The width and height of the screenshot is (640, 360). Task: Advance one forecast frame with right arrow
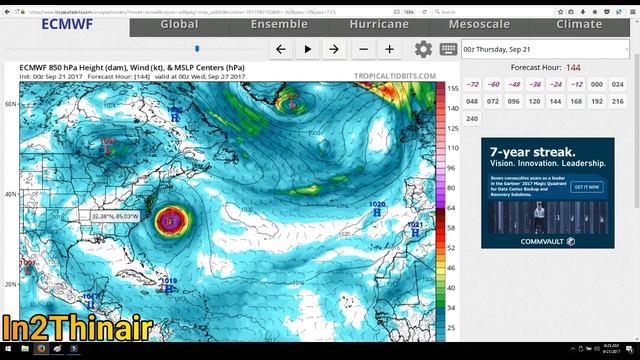point(334,49)
